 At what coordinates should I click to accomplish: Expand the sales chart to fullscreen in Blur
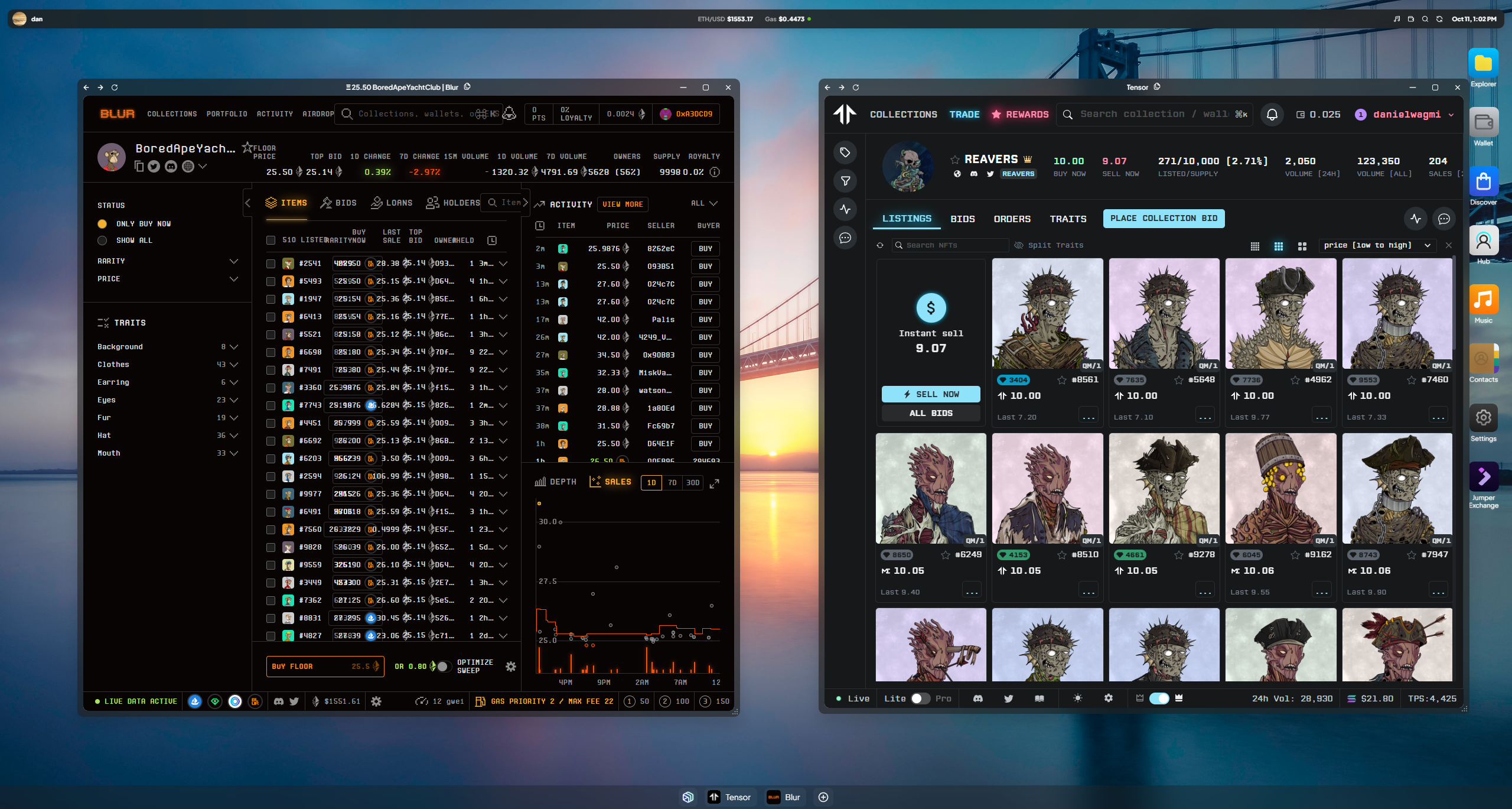(x=714, y=483)
